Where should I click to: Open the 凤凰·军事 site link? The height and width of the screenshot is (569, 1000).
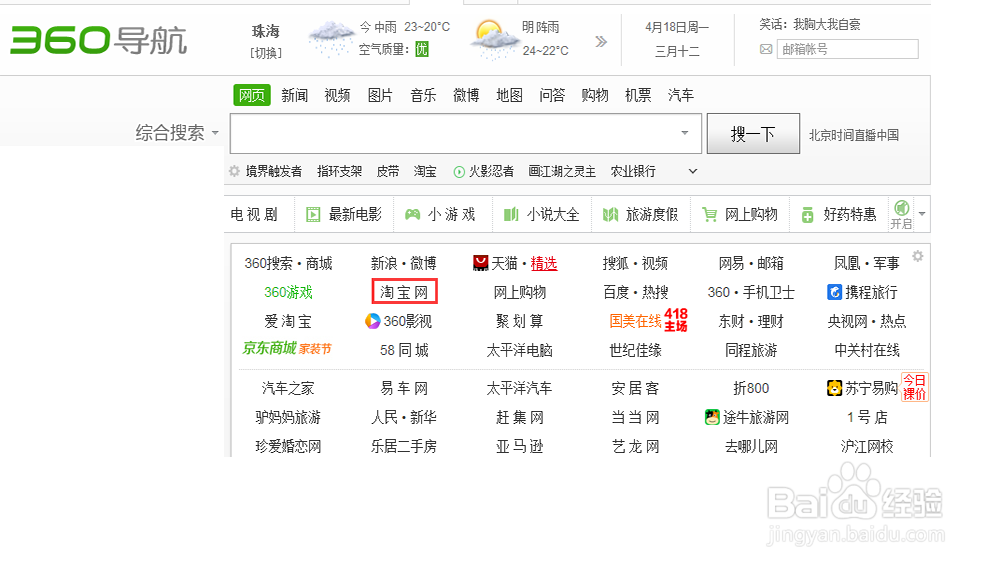pyautogui.click(x=867, y=263)
